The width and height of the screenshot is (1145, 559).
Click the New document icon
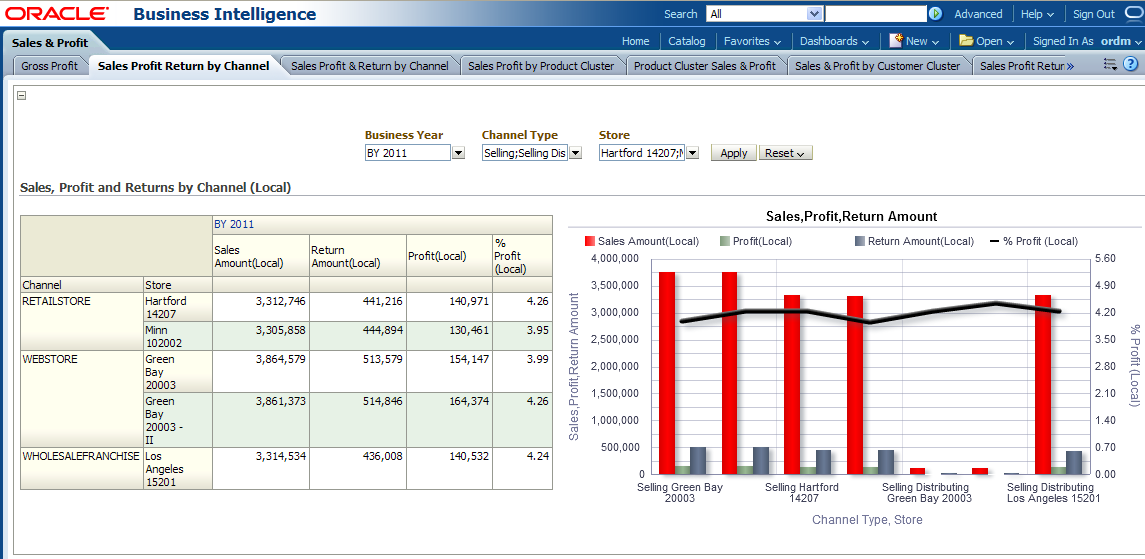point(896,41)
